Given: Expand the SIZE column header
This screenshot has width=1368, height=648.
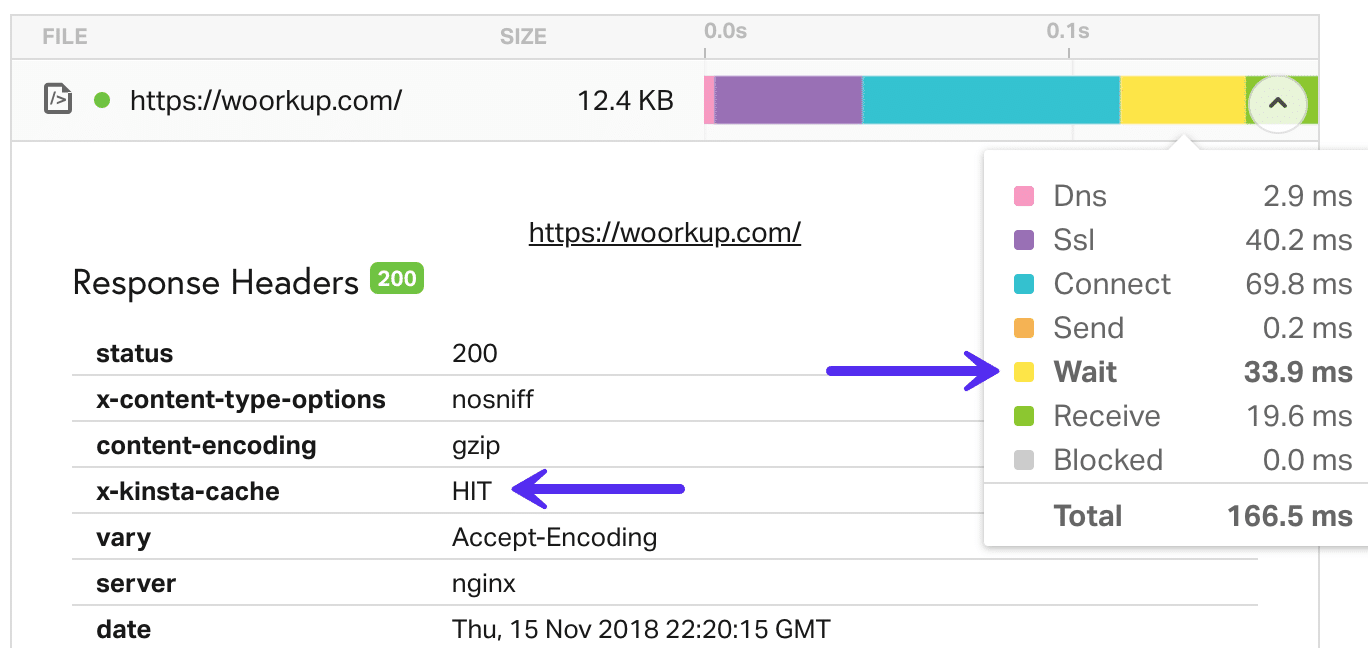Looking at the screenshot, I should pos(523,36).
